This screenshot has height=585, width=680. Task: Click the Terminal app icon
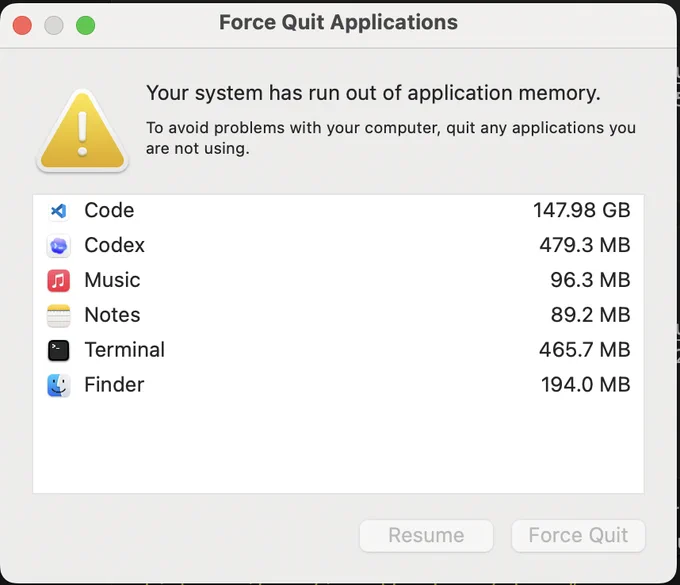(x=59, y=350)
